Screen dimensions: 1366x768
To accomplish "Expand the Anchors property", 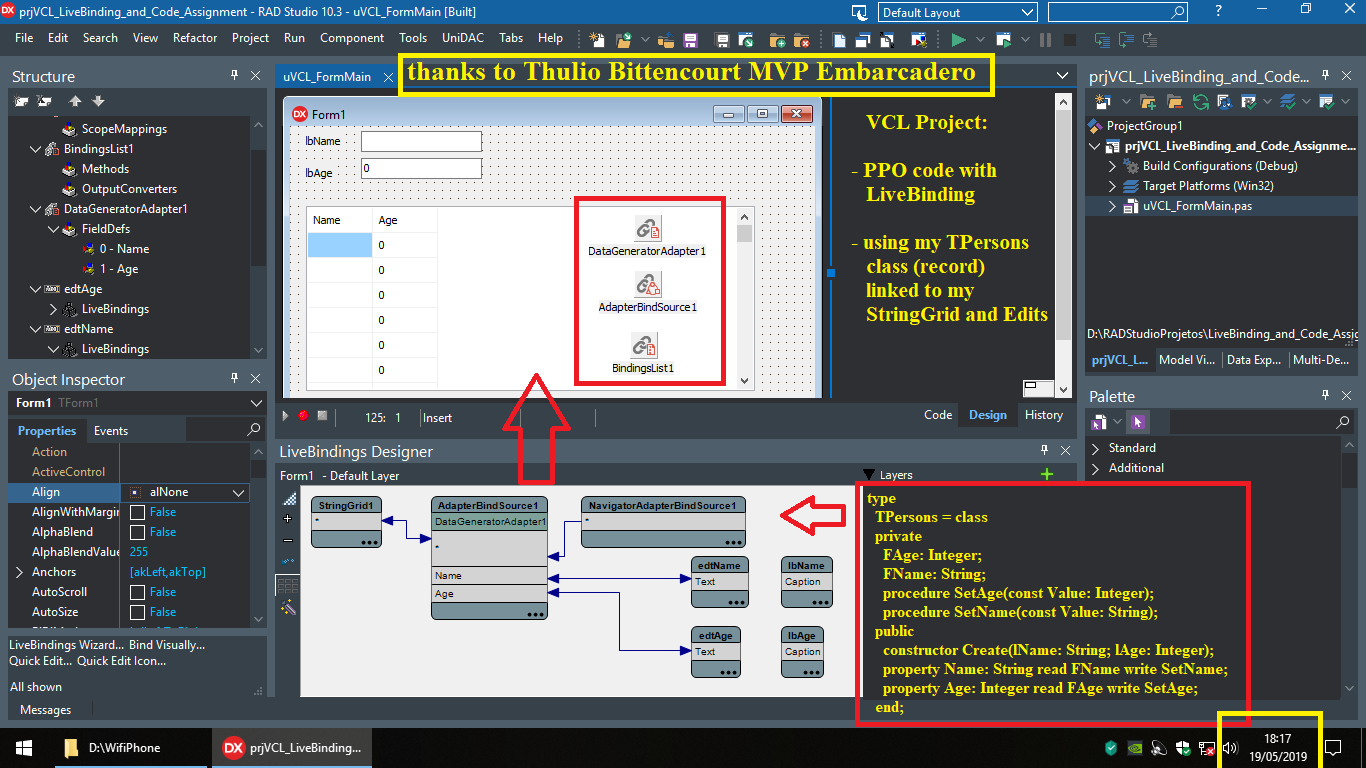I will 19,572.
